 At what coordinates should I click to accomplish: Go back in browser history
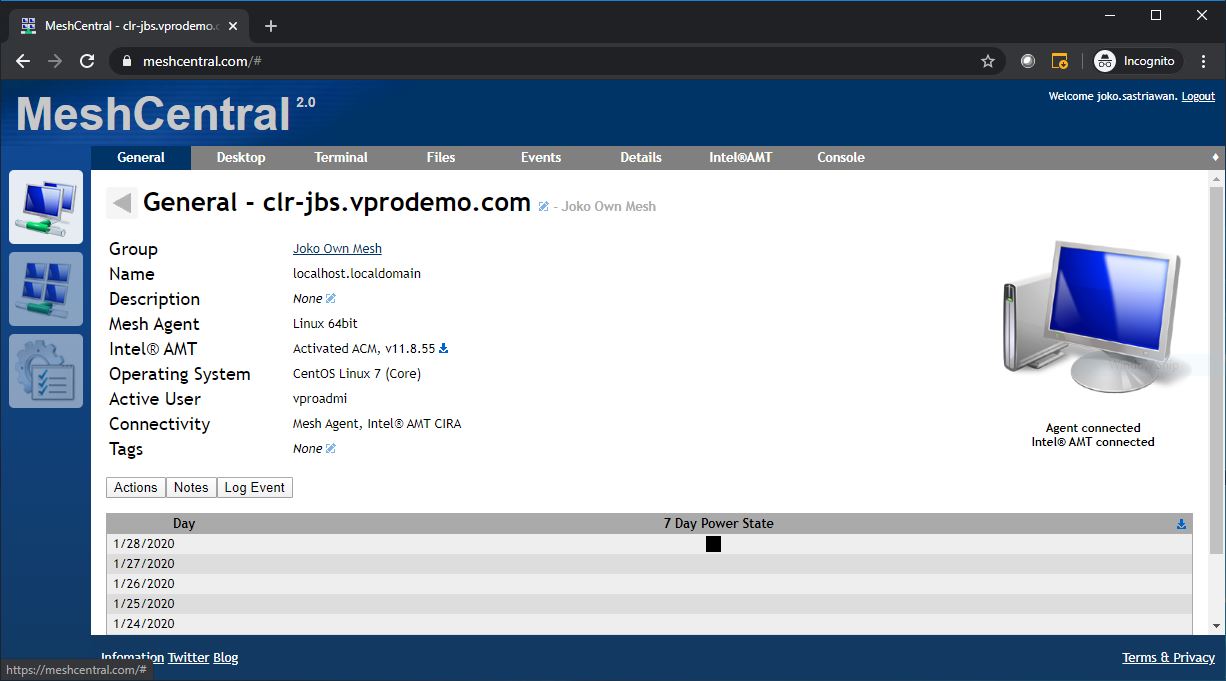tap(23, 61)
